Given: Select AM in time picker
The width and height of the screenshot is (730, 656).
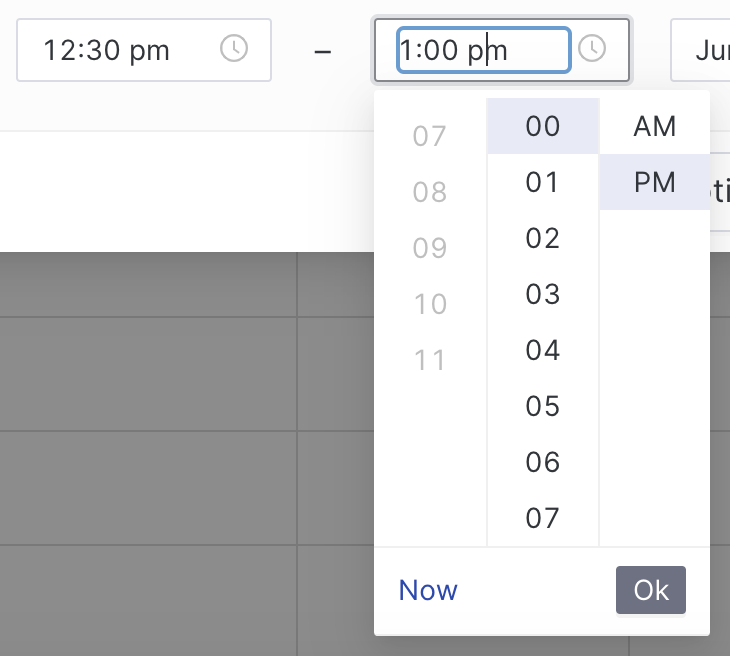Looking at the screenshot, I should pyautogui.click(x=655, y=126).
